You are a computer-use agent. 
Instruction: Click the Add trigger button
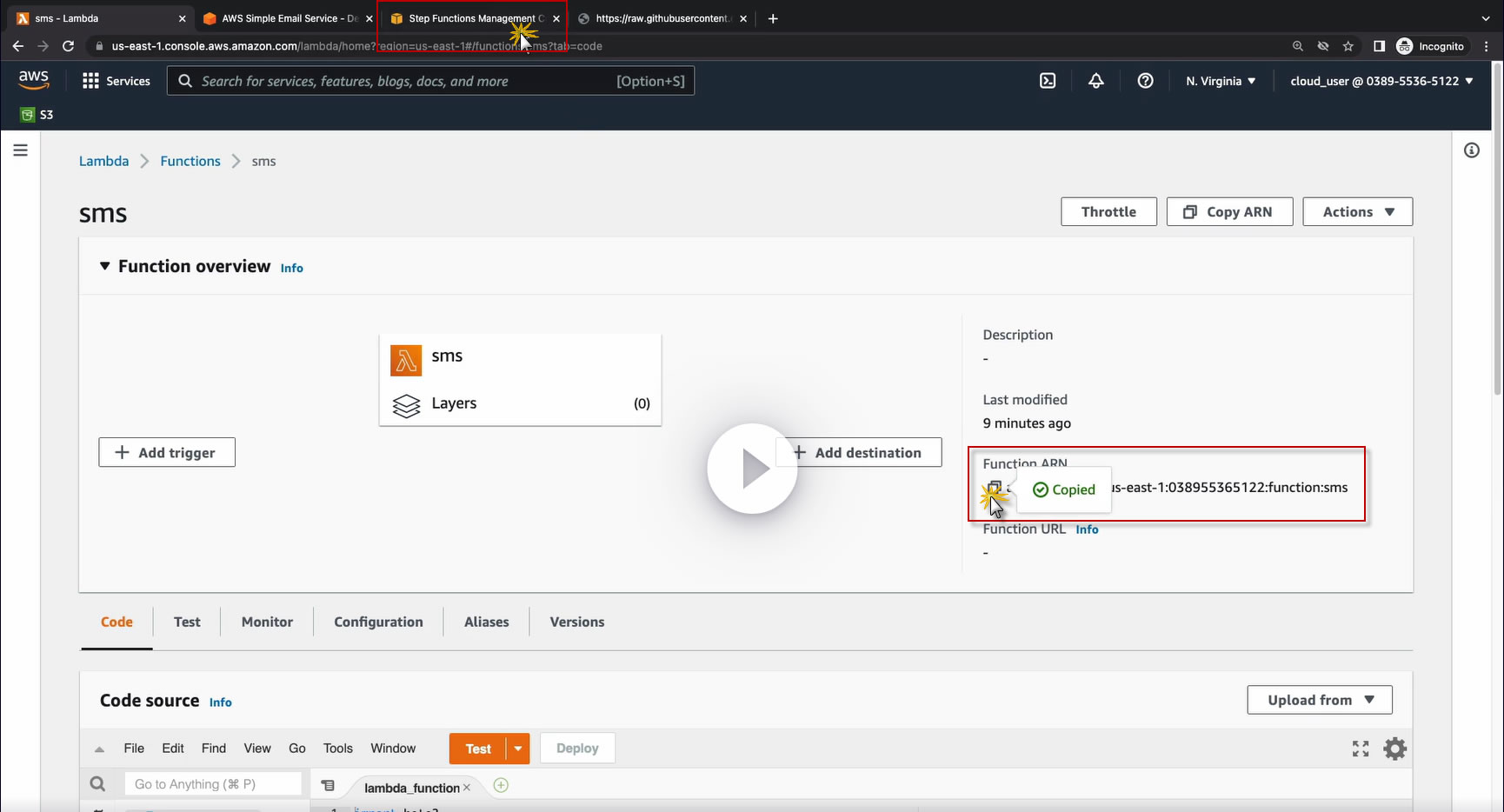(x=167, y=452)
